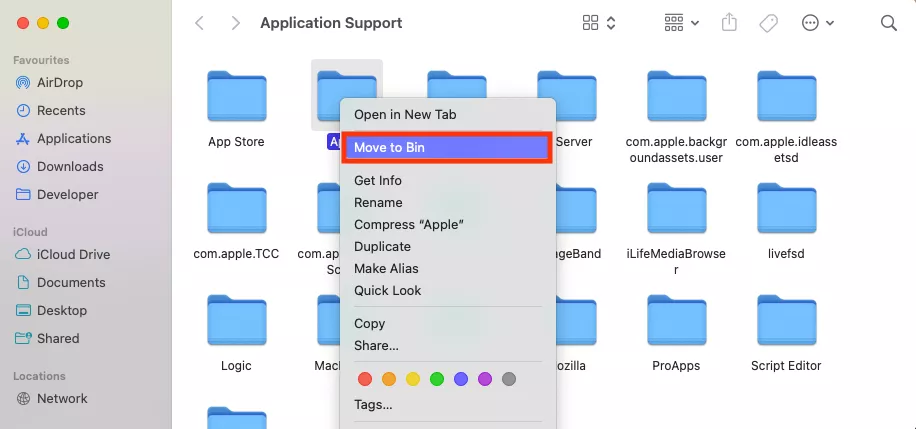
Task: Choose Duplicate from context menu
Action: [x=447, y=247]
